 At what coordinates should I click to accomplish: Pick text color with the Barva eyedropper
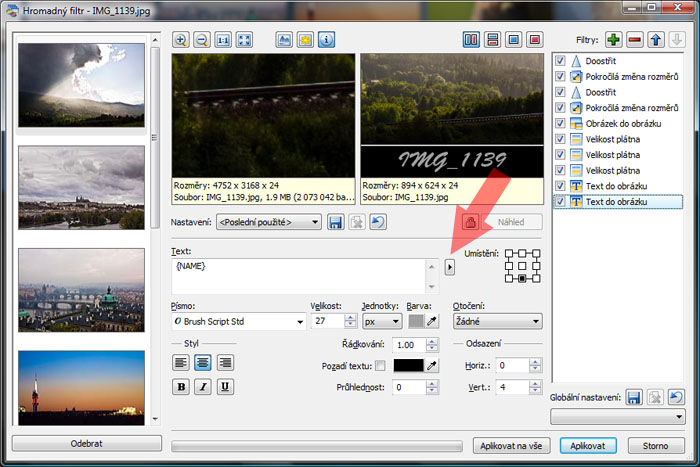[433, 321]
